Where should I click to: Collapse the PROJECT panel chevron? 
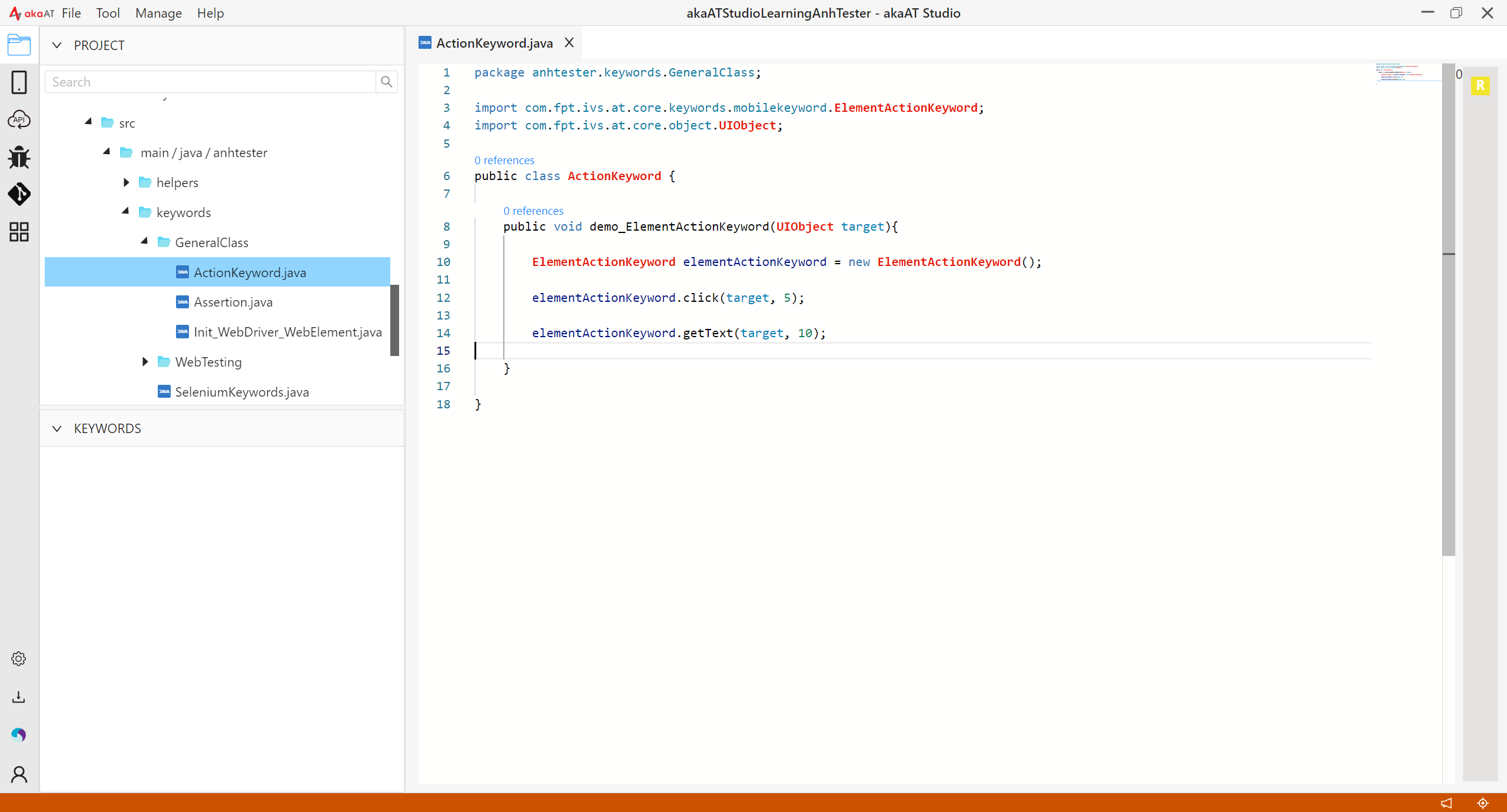(x=57, y=45)
